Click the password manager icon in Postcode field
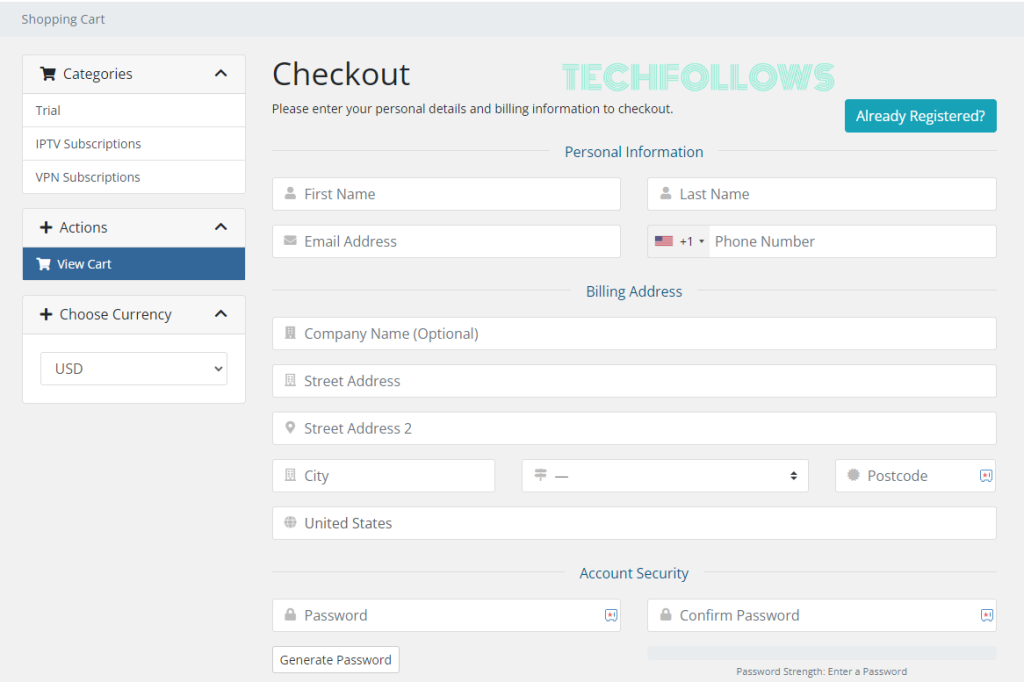Viewport: 1024px width, 682px height. tap(986, 476)
